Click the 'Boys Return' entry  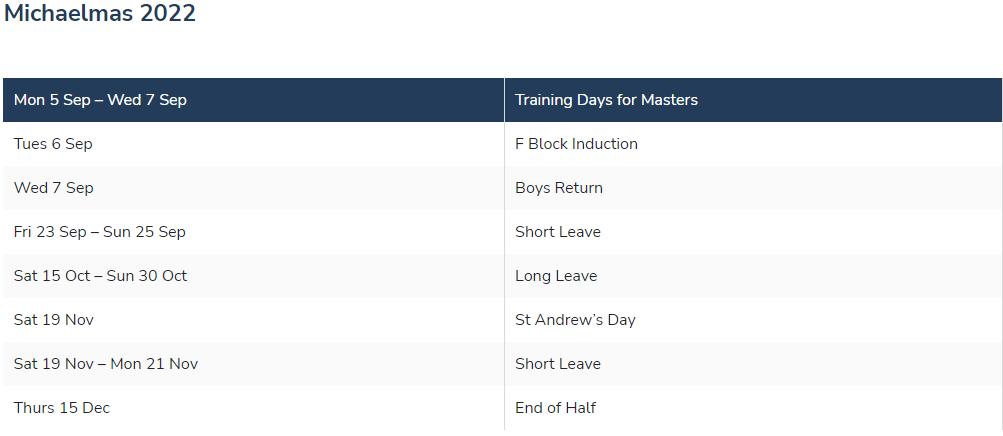[x=559, y=188]
